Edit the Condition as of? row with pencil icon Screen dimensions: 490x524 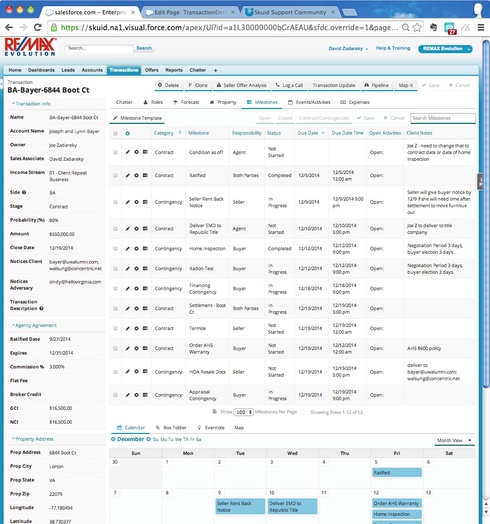click(x=127, y=152)
